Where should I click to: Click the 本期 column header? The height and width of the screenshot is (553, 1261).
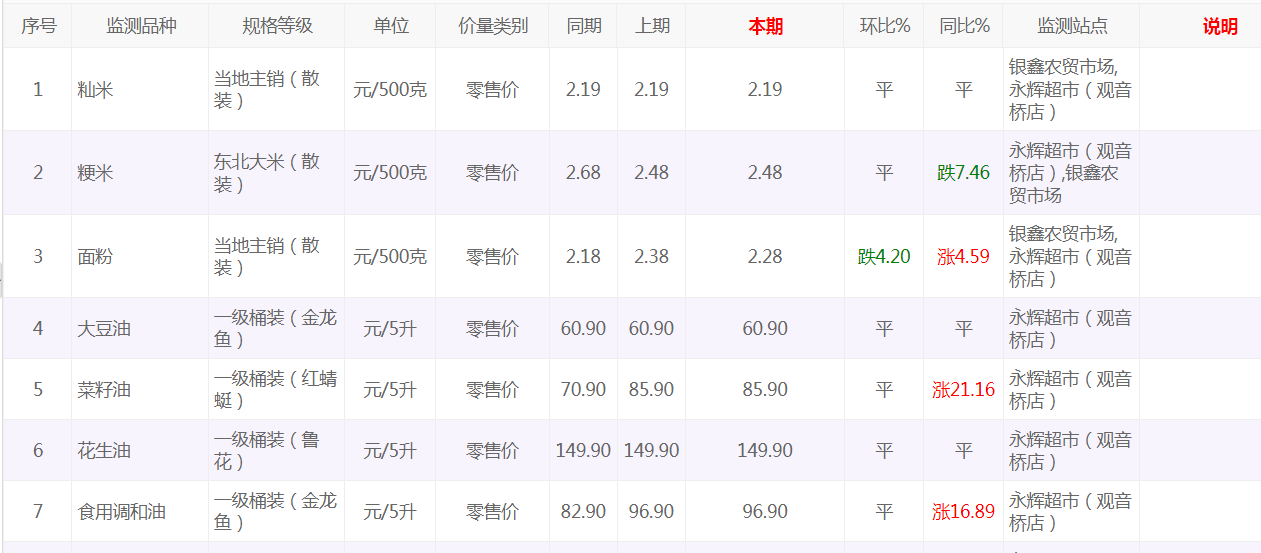point(765,27)
